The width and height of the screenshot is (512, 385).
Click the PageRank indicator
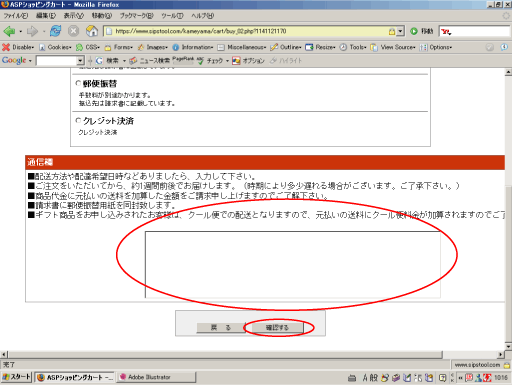[x=183, y=59]
